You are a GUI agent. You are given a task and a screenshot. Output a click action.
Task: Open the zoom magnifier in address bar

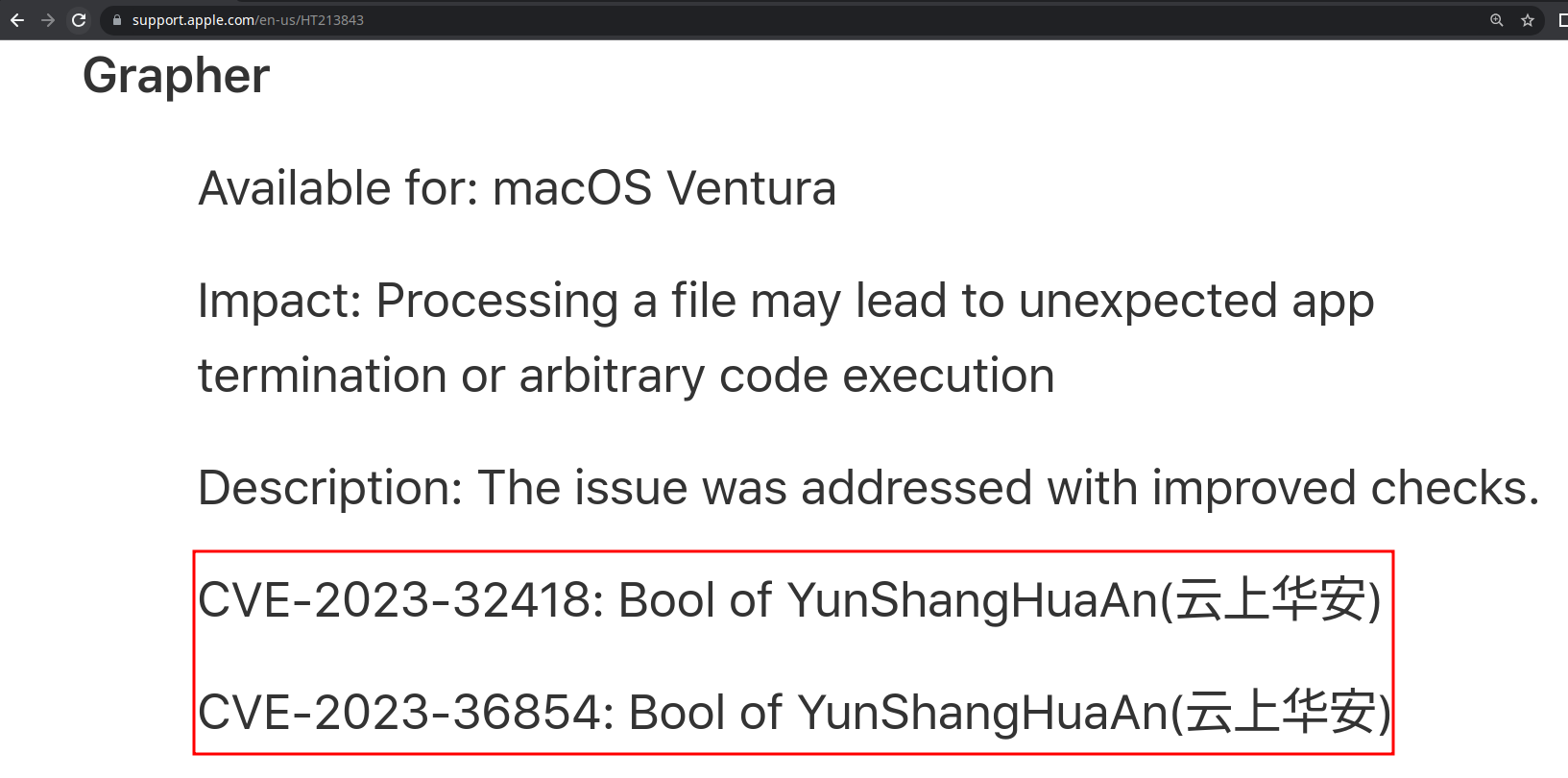pyautogui.click(x=1496, y=20)
